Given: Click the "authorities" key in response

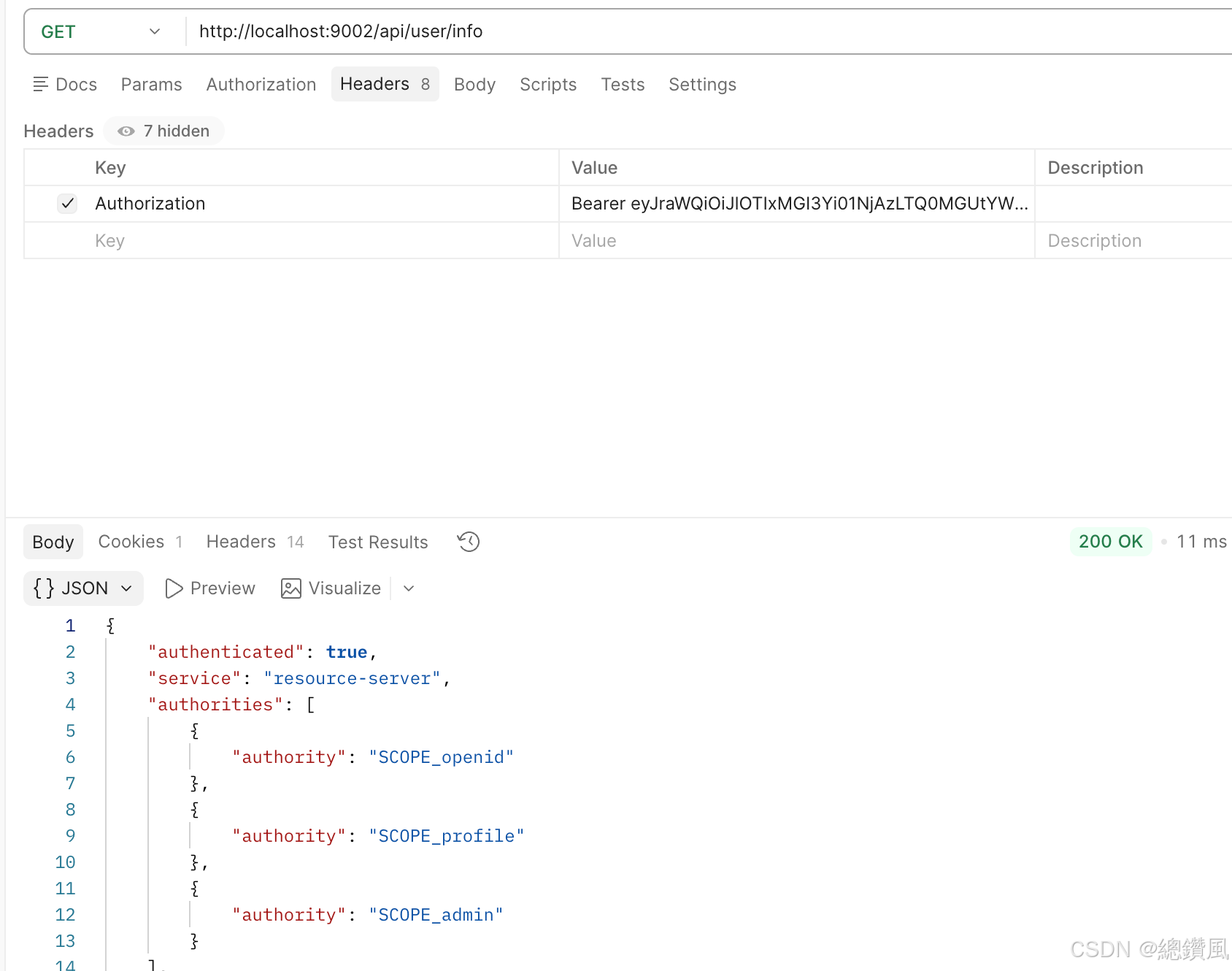Looking at the screenshot, I should pyautogui.click(x=215, y=705).
